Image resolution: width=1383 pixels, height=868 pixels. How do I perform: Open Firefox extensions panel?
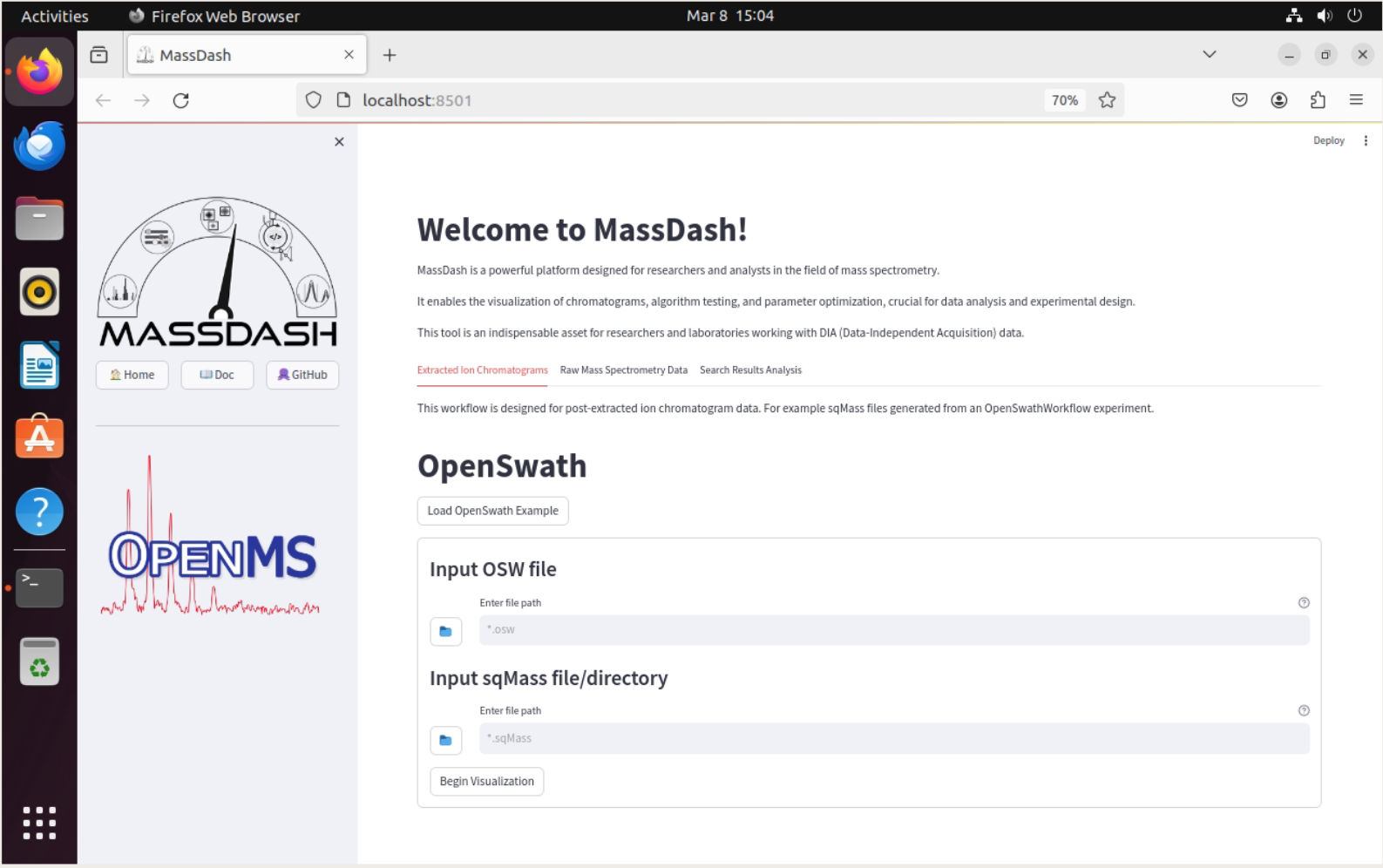[x=1318, y=100]
